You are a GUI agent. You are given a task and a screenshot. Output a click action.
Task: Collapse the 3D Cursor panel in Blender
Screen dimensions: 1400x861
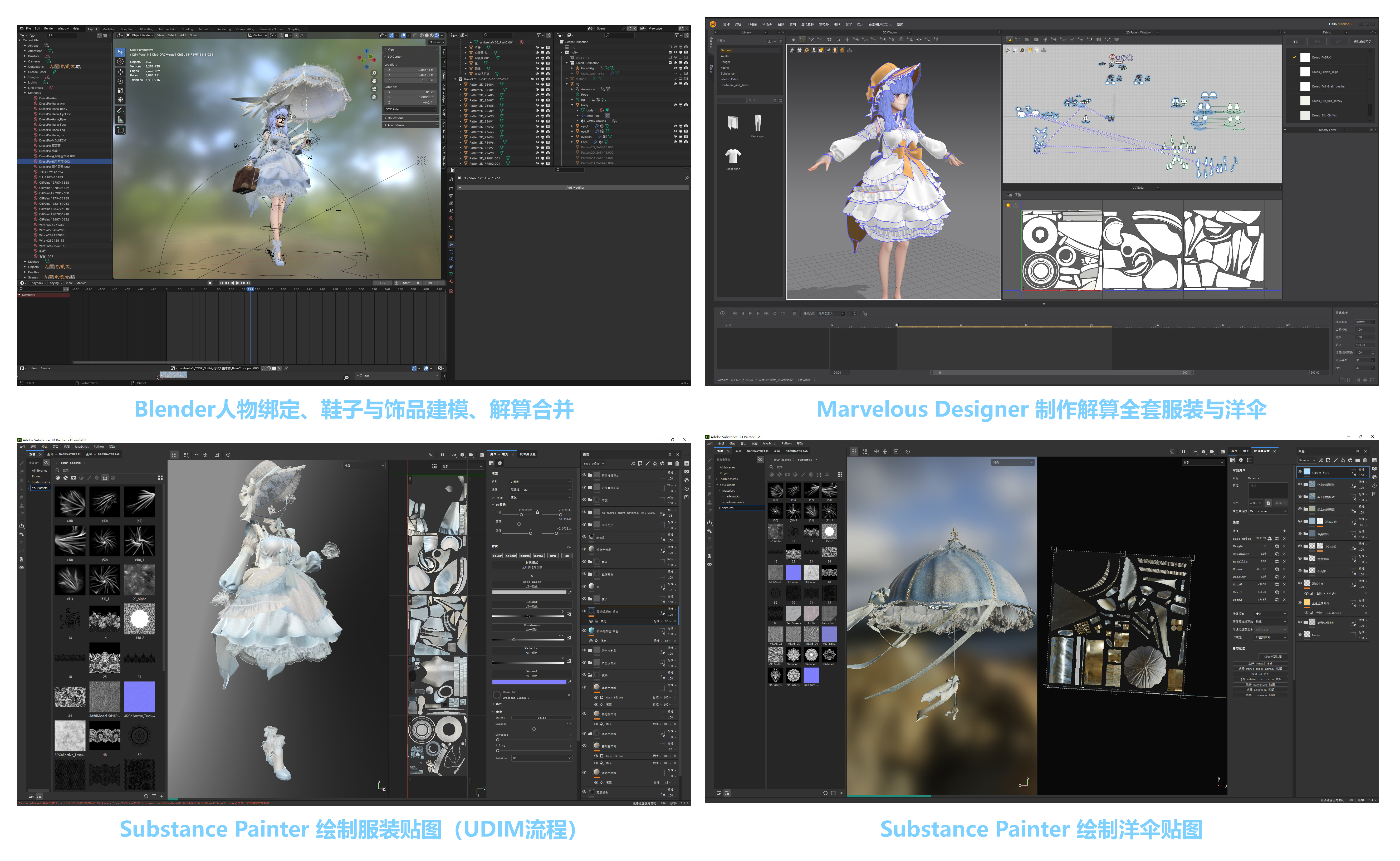[411, 57]
